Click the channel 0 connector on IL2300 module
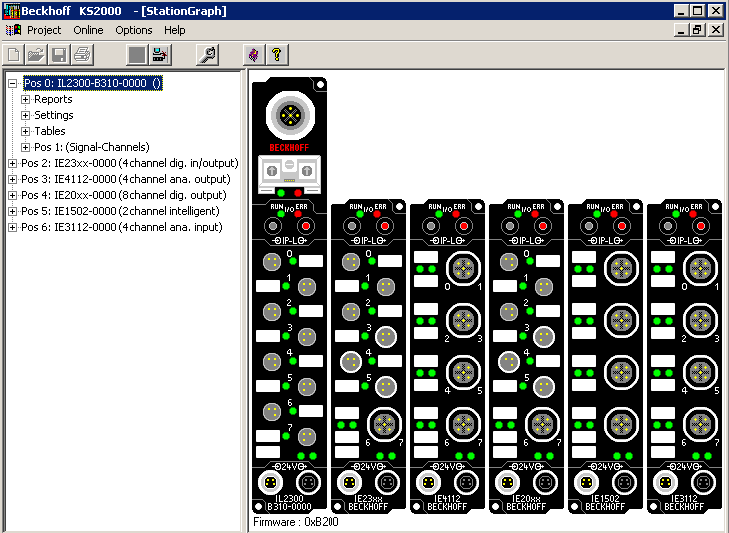729x533 pixels. pyautogui.click(x=272, y=262)
